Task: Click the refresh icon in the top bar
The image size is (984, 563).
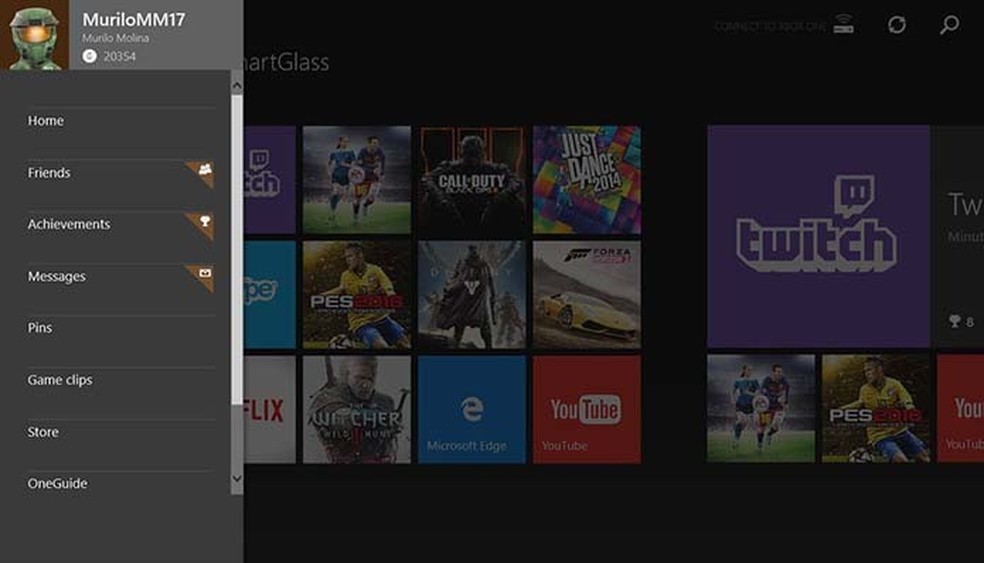Action: coord(897,25)
